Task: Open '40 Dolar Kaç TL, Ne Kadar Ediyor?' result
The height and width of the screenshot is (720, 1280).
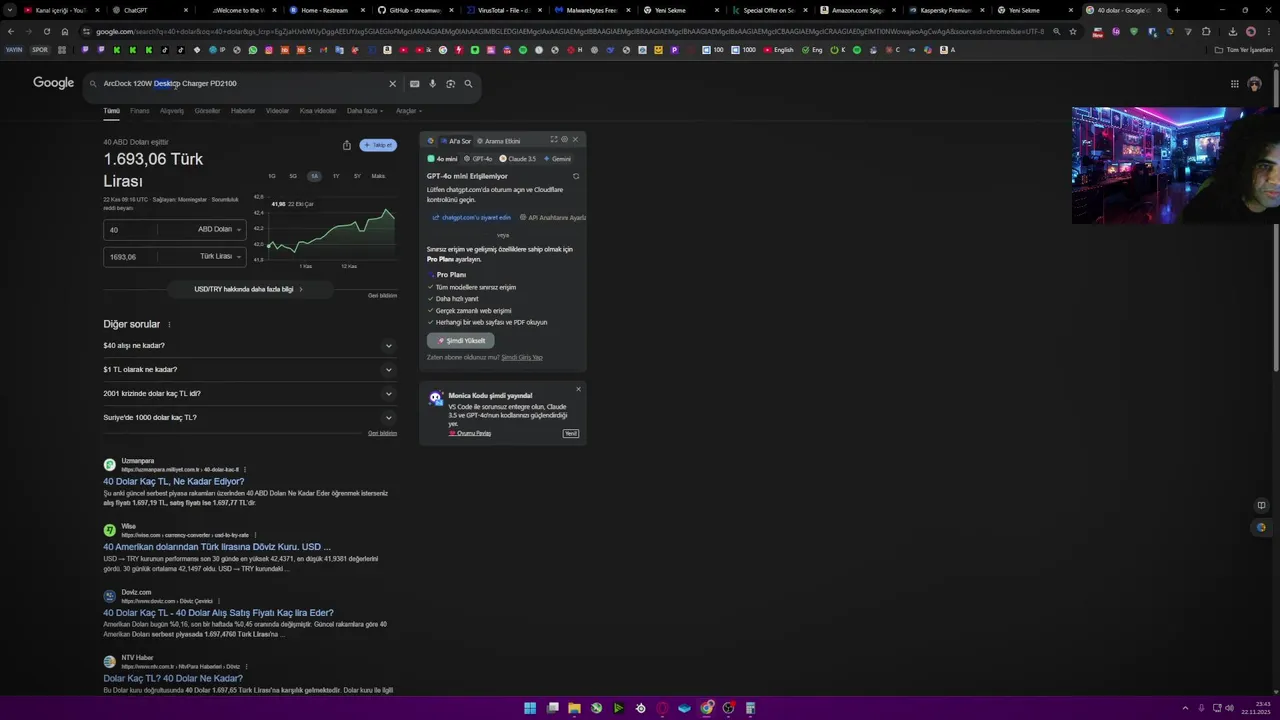Action: [173, 482]
